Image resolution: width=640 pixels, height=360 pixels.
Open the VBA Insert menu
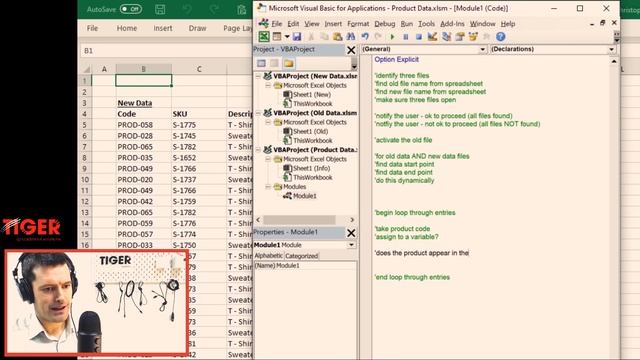(x=333, y=24)
